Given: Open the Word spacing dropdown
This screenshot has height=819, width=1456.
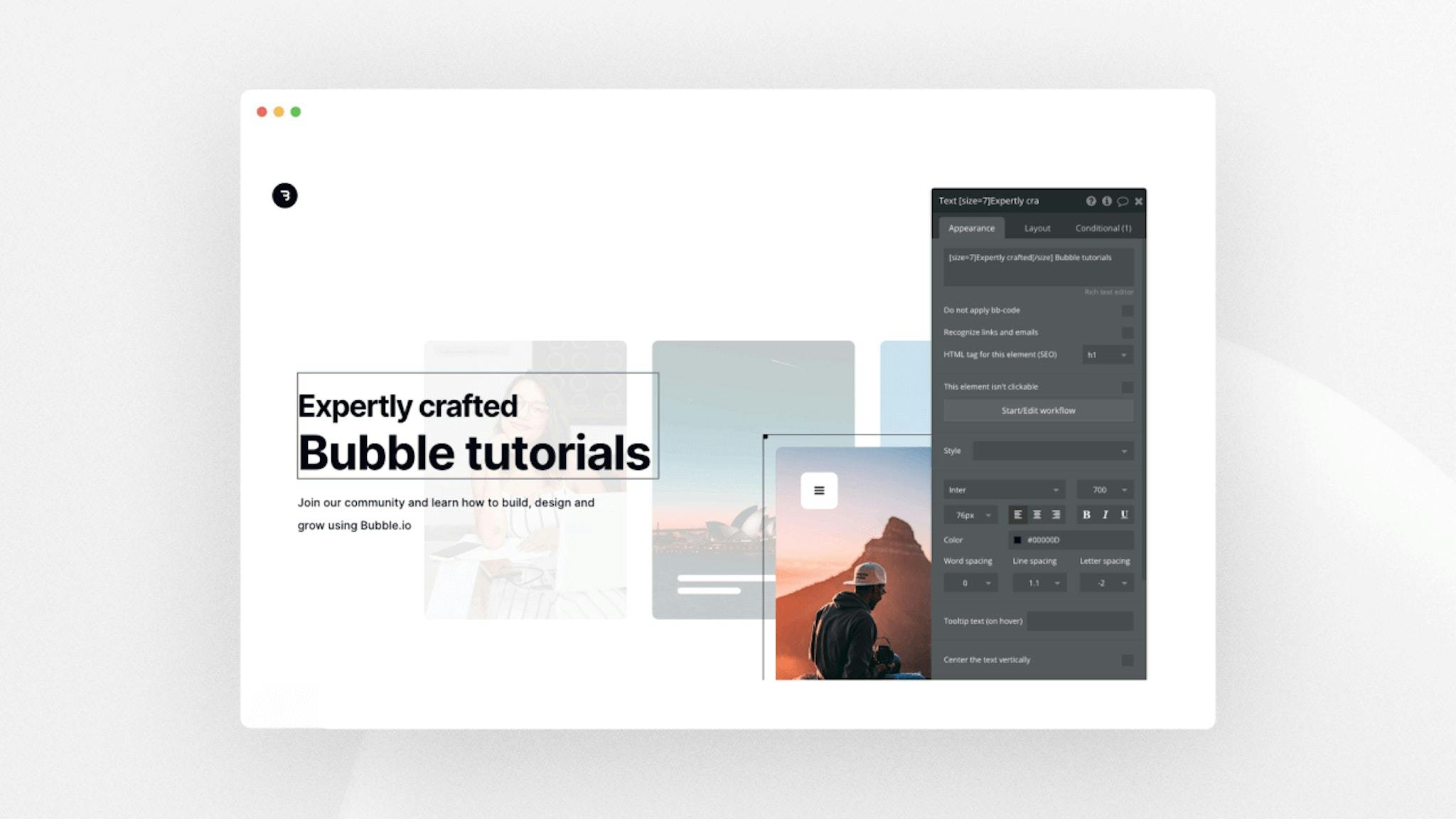Looking at the screenshot, I should pos(970,583).
